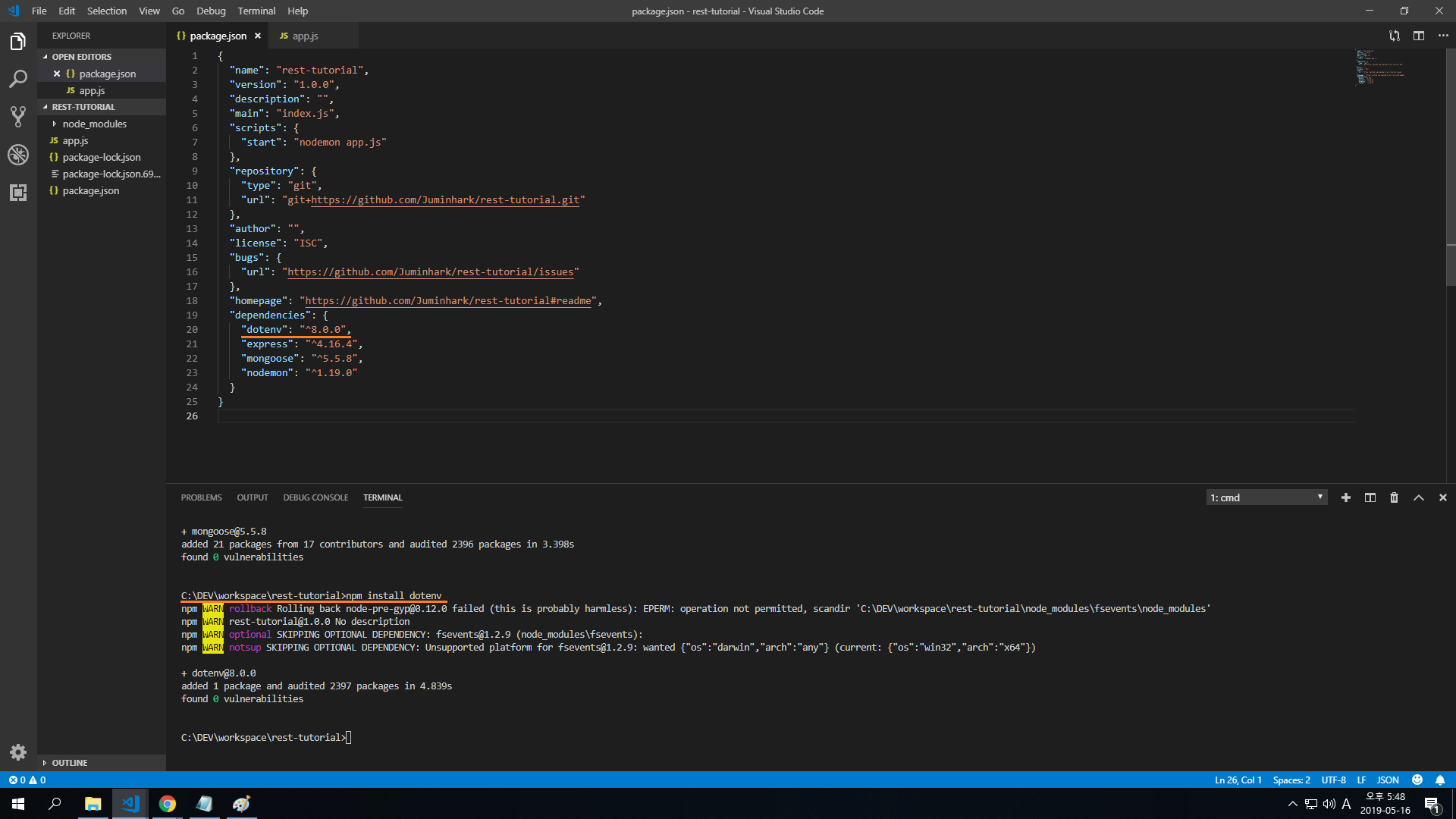Viewport: 1456px width, 819px height.
Task: Split the terminal panel
Action: 1370,497
